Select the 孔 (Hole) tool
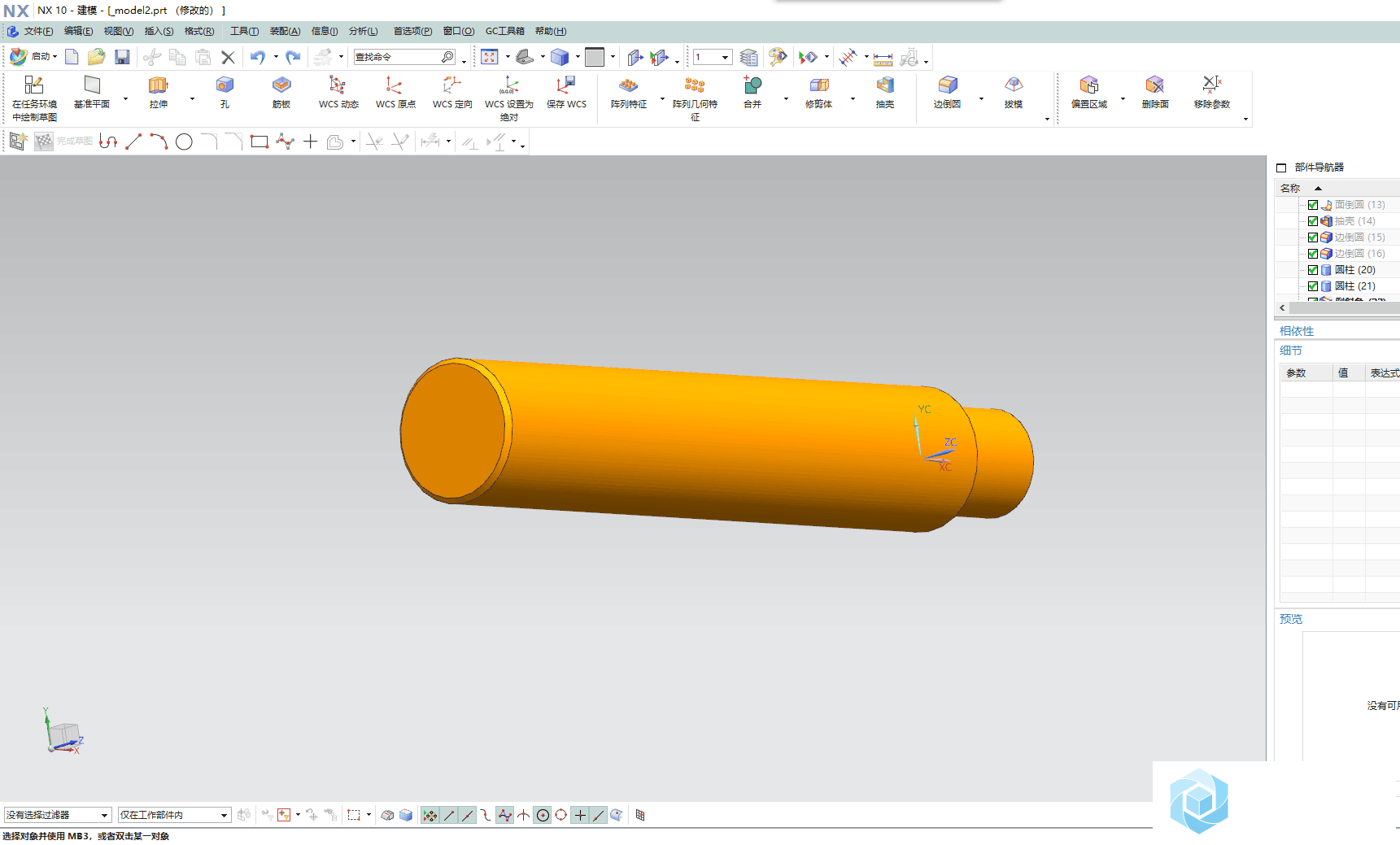Viewport: 1400px width, 845px height. pos(225,93)
